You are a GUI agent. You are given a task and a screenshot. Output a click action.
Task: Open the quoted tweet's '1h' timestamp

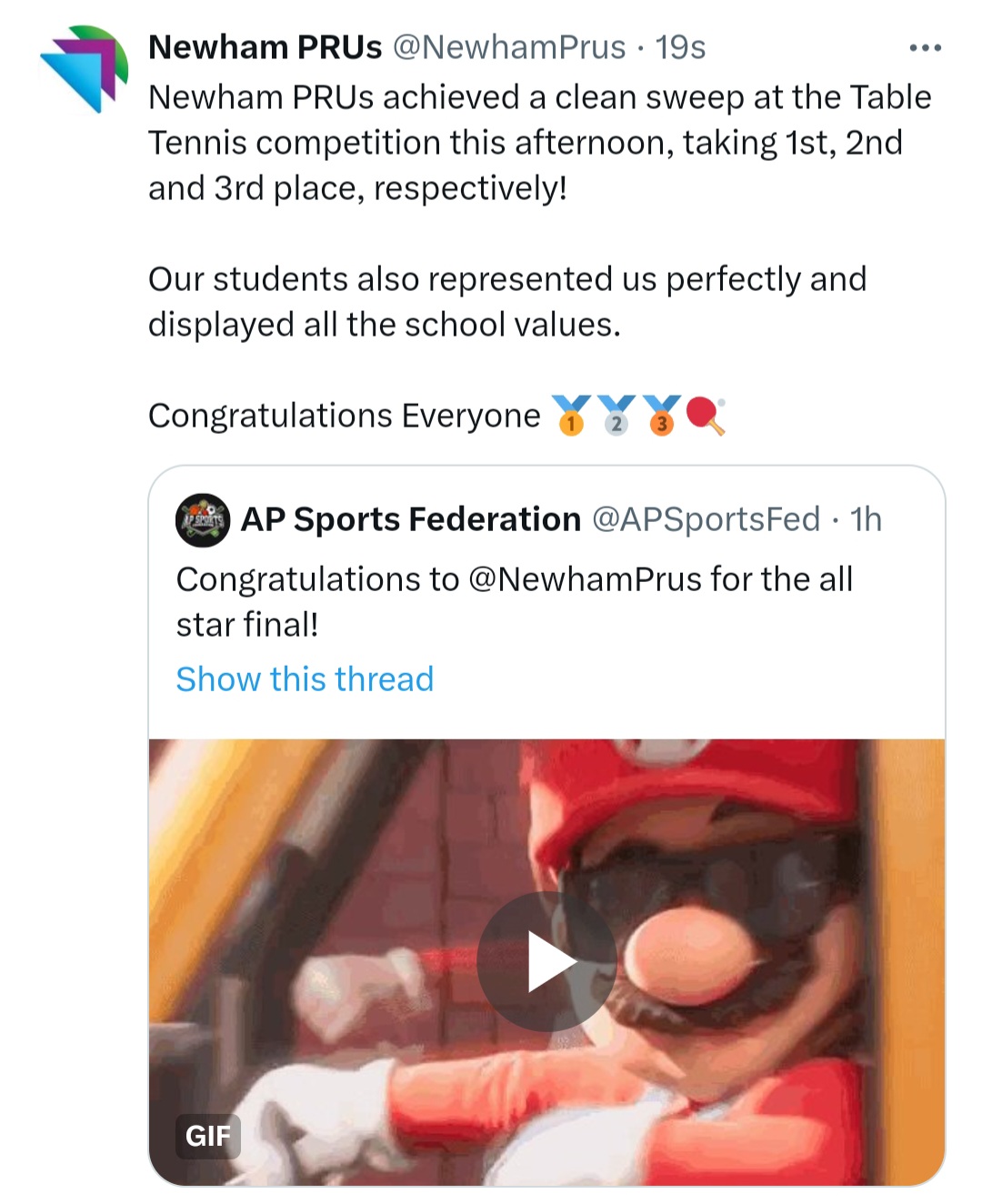[866, 519]
